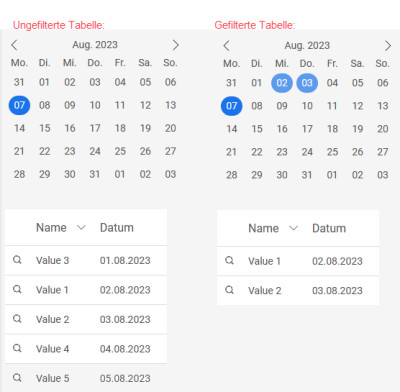Open Aug. 2023 month header in unfiltered calendar
Image resolution: width=400 pixels, height=392 pixels.
tap(95, 45)
